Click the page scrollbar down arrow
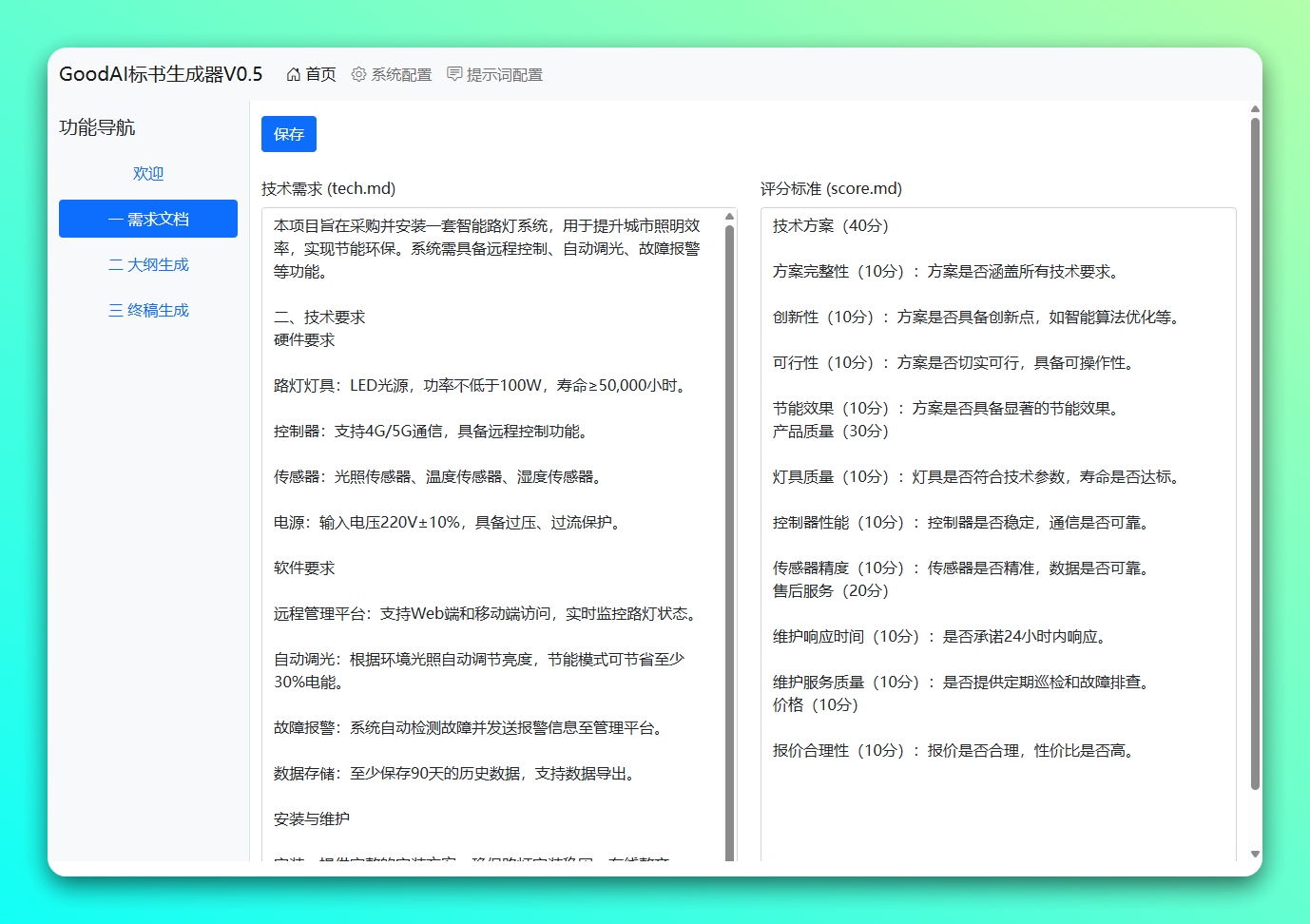The image size is (1310, 924). pos(1255,854)
